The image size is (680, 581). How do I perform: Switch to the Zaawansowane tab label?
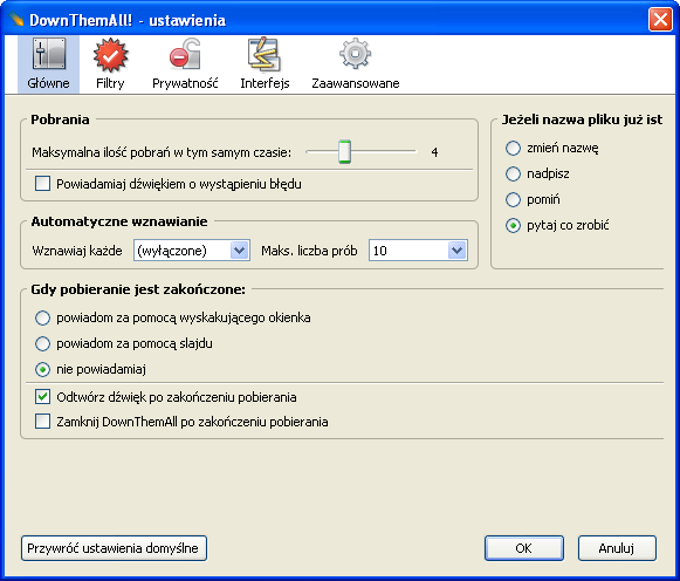coord(355,83)
